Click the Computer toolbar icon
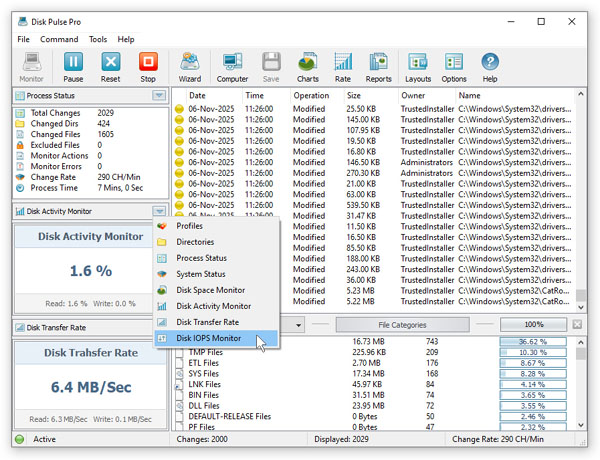This screenshot has height=460, width=600. click(232, 67)
